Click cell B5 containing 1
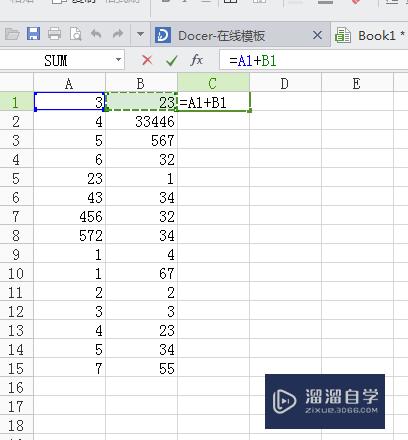The width and height of the screenshot is (408, 440). tap(141, 177)
